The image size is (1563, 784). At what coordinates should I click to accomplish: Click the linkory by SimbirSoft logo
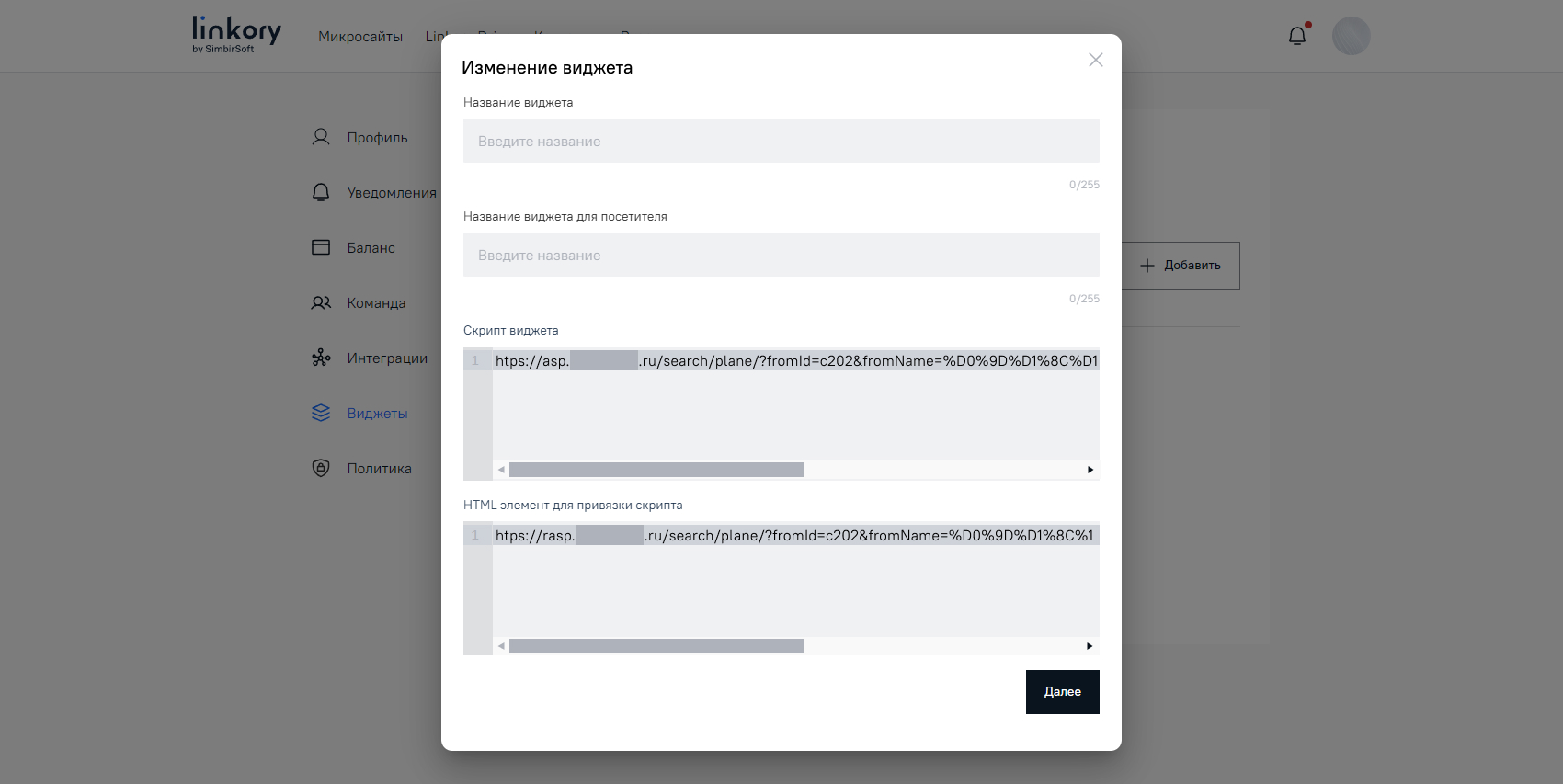click(x=235, y=33)
